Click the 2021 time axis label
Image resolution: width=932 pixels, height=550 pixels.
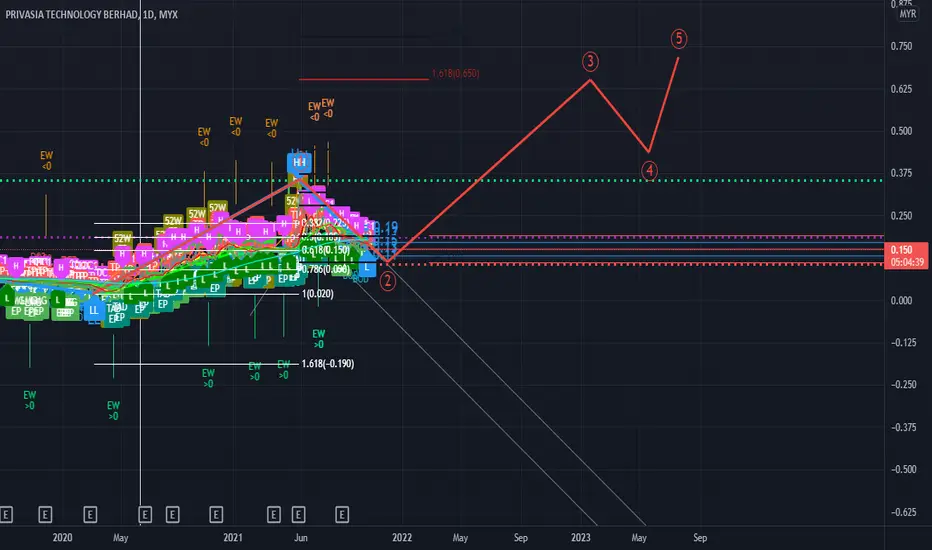(233, 538)
